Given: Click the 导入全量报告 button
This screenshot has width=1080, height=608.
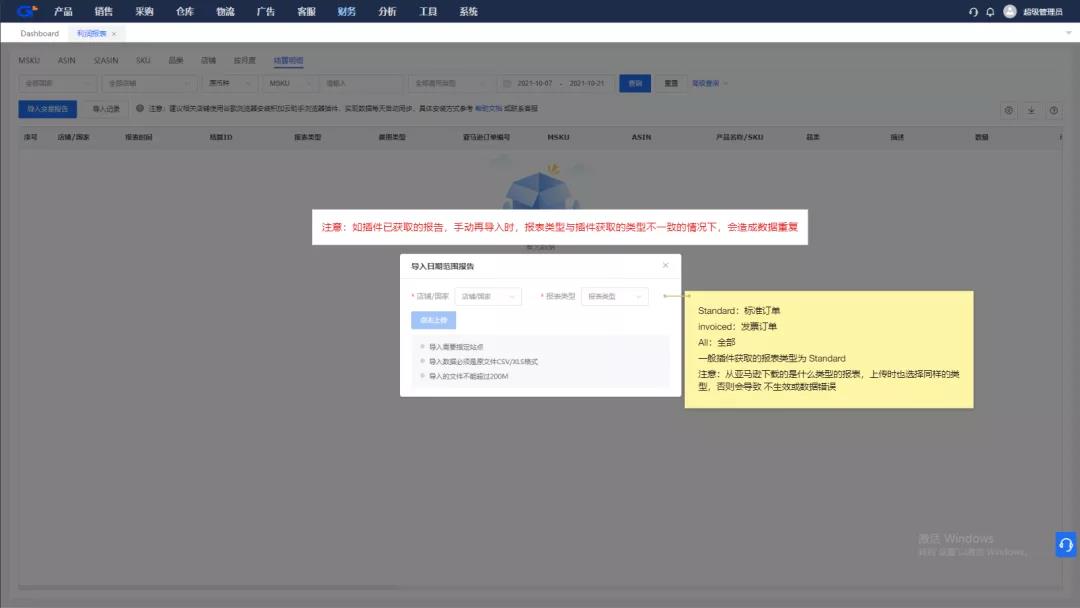Looking at the screenshot, I should [45, 109].
